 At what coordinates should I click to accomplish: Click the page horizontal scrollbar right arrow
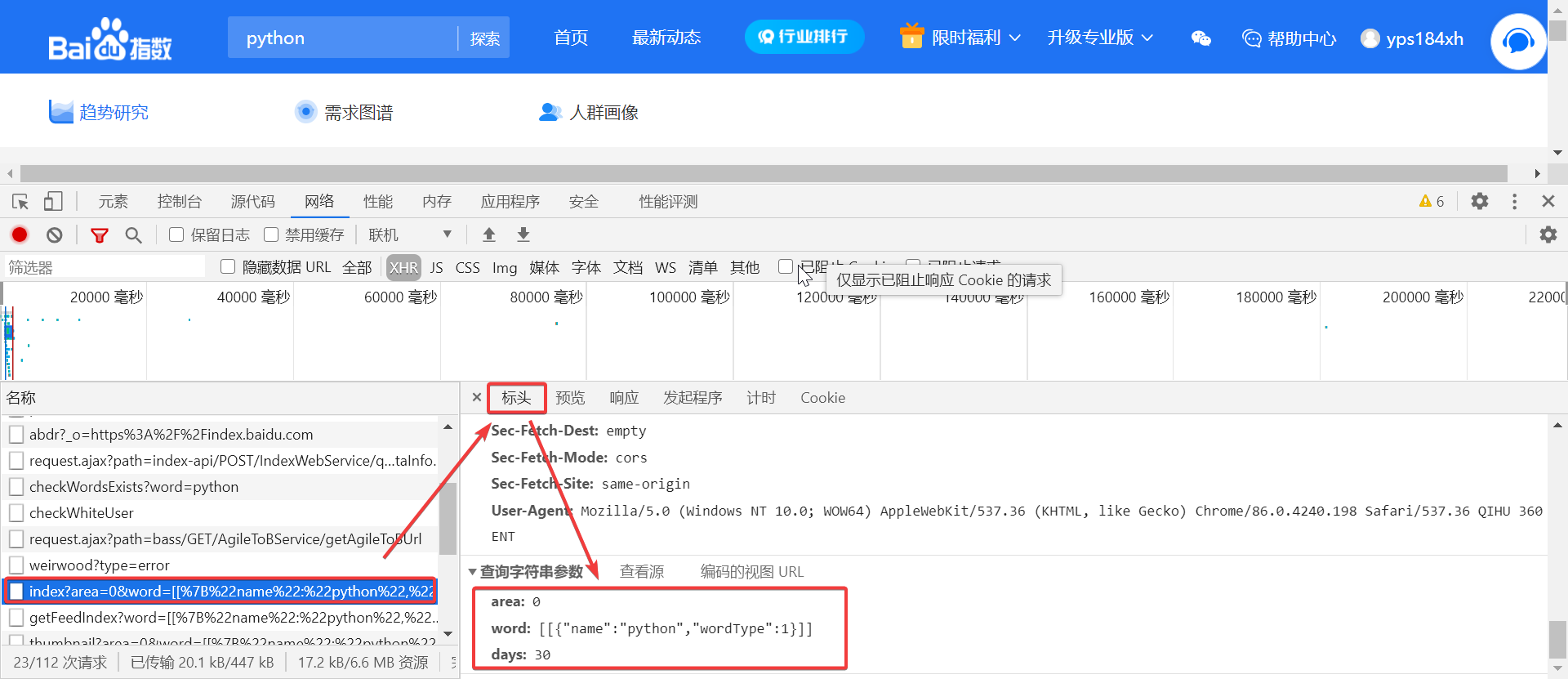coord(1537,173)
